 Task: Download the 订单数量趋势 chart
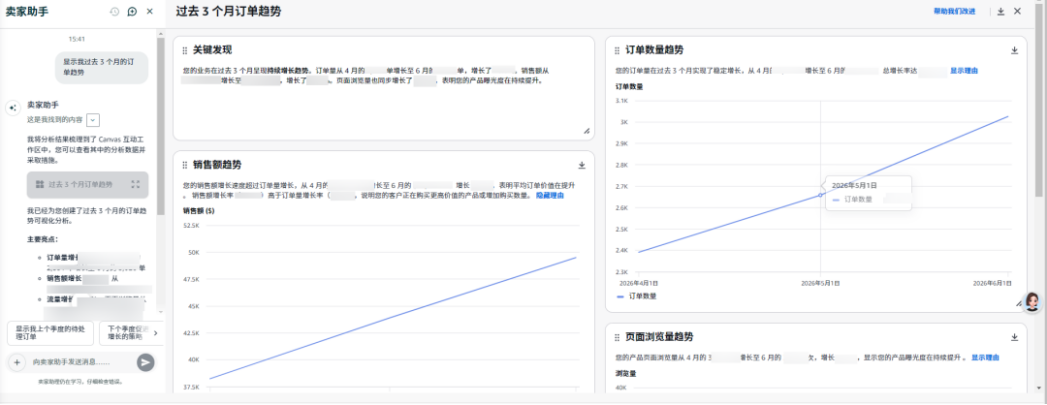pos(1014,51)
